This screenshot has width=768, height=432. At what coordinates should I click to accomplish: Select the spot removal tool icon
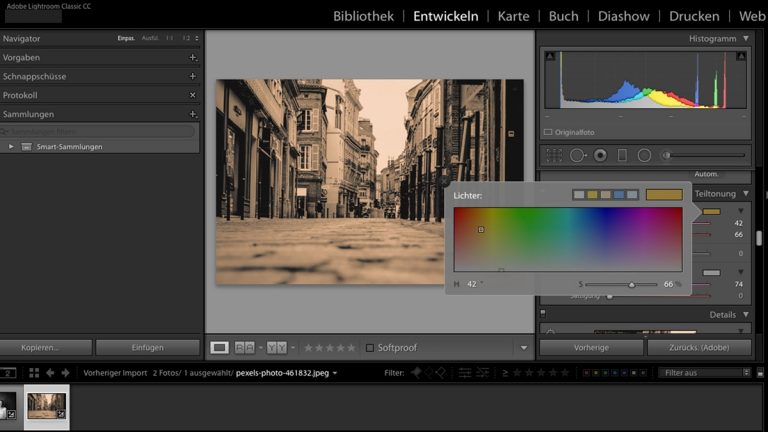tap(577, 155)
